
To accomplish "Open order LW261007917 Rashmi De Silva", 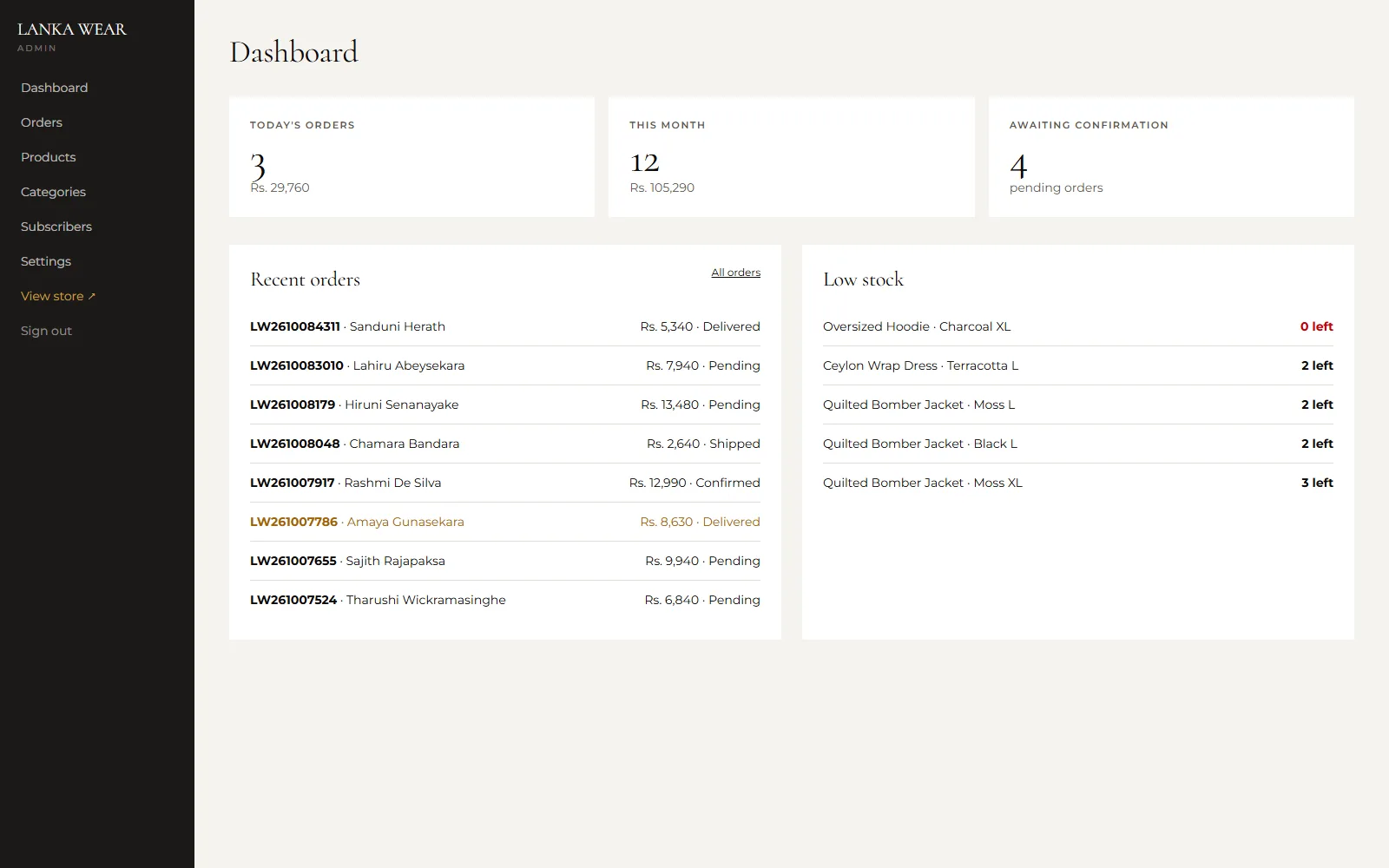I will pyautogui.click(x=505, y=483).
